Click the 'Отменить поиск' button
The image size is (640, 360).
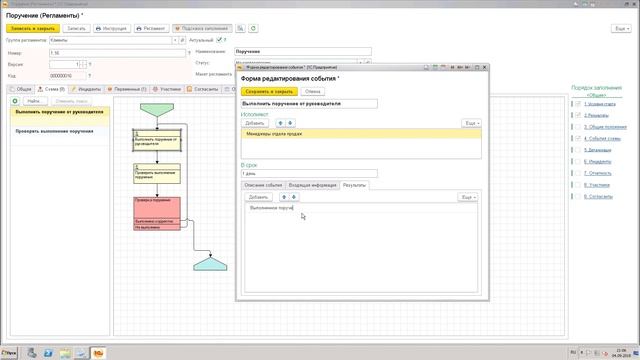(71, 101)
